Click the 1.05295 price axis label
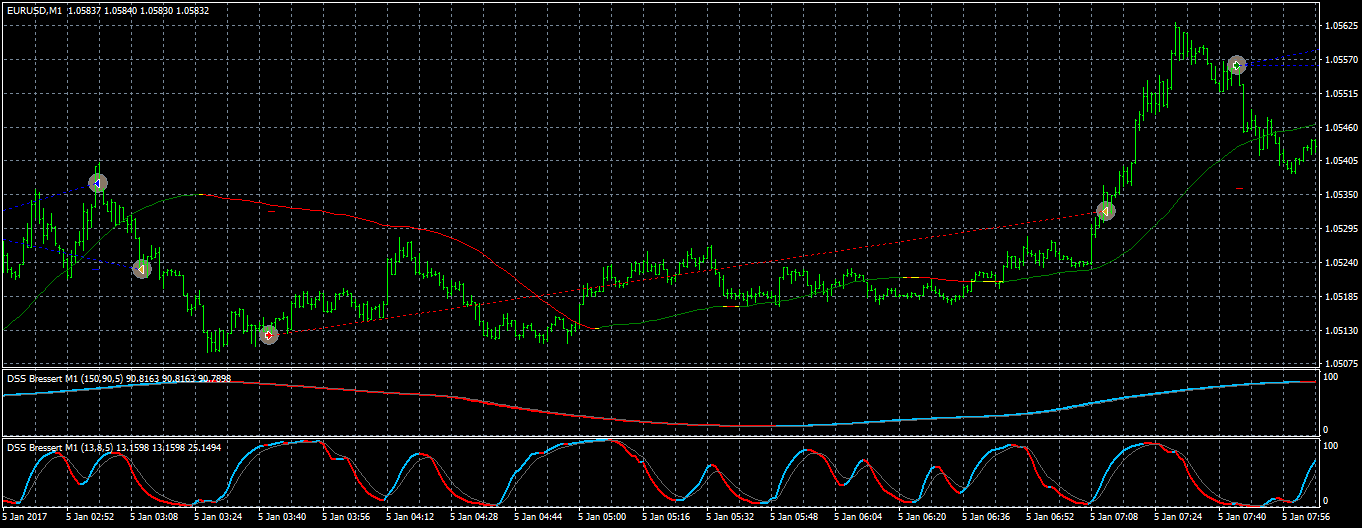The width and height of the screenshot is (1362, 528). [1340, 229]
